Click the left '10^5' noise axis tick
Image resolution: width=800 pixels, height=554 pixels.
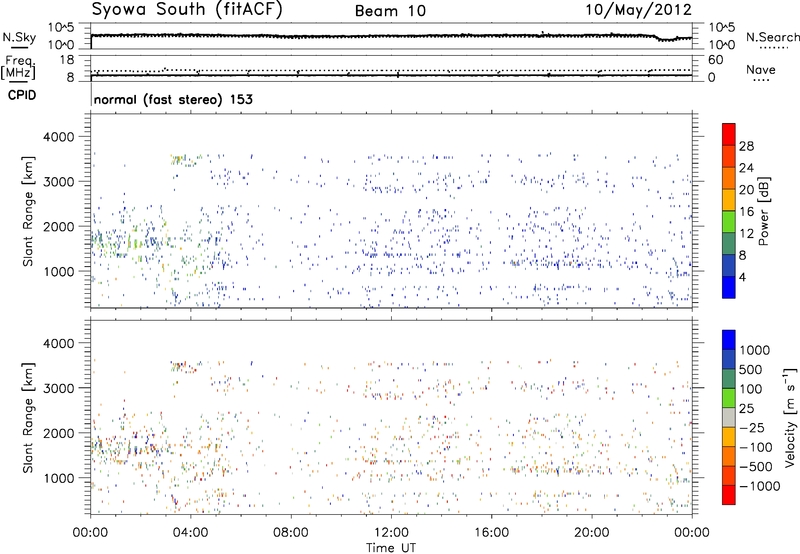(x=61, y=28)
